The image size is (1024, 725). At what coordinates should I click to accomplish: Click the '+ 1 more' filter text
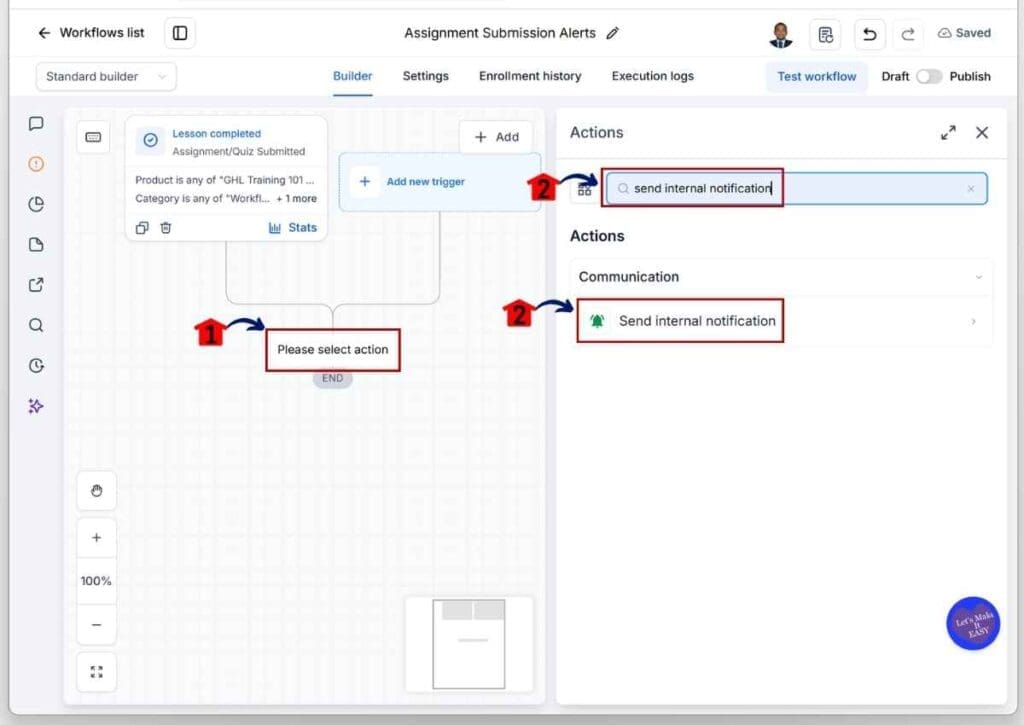tap(296, 199)
